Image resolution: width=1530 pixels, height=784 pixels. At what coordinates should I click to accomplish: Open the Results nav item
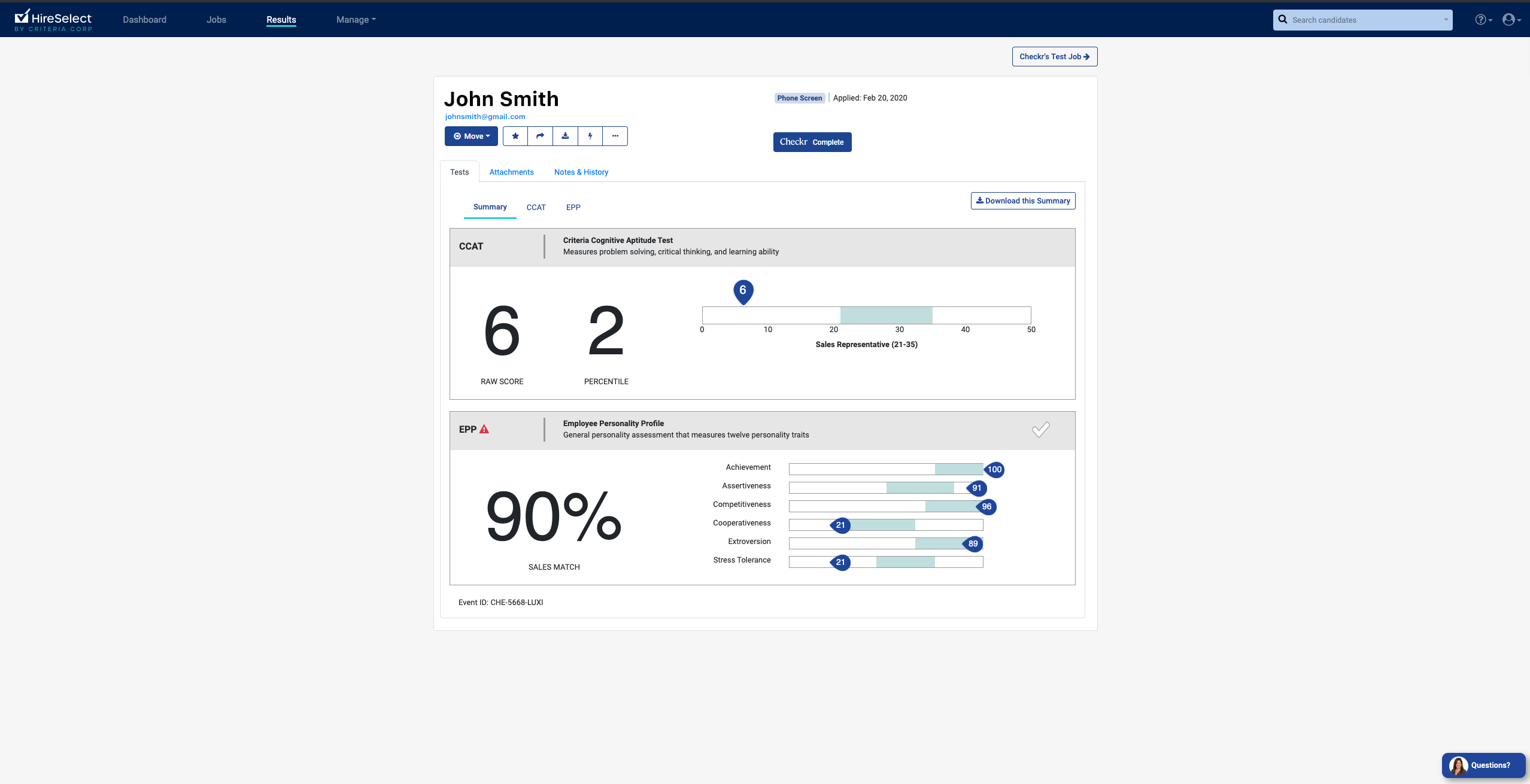coord(281,20)
